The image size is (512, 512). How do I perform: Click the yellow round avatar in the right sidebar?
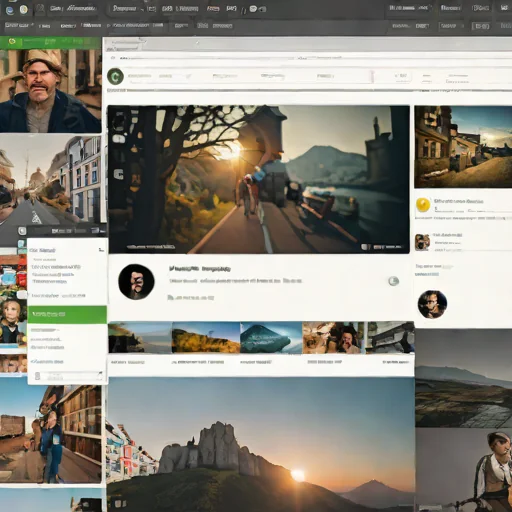click(x=423, y=205)
